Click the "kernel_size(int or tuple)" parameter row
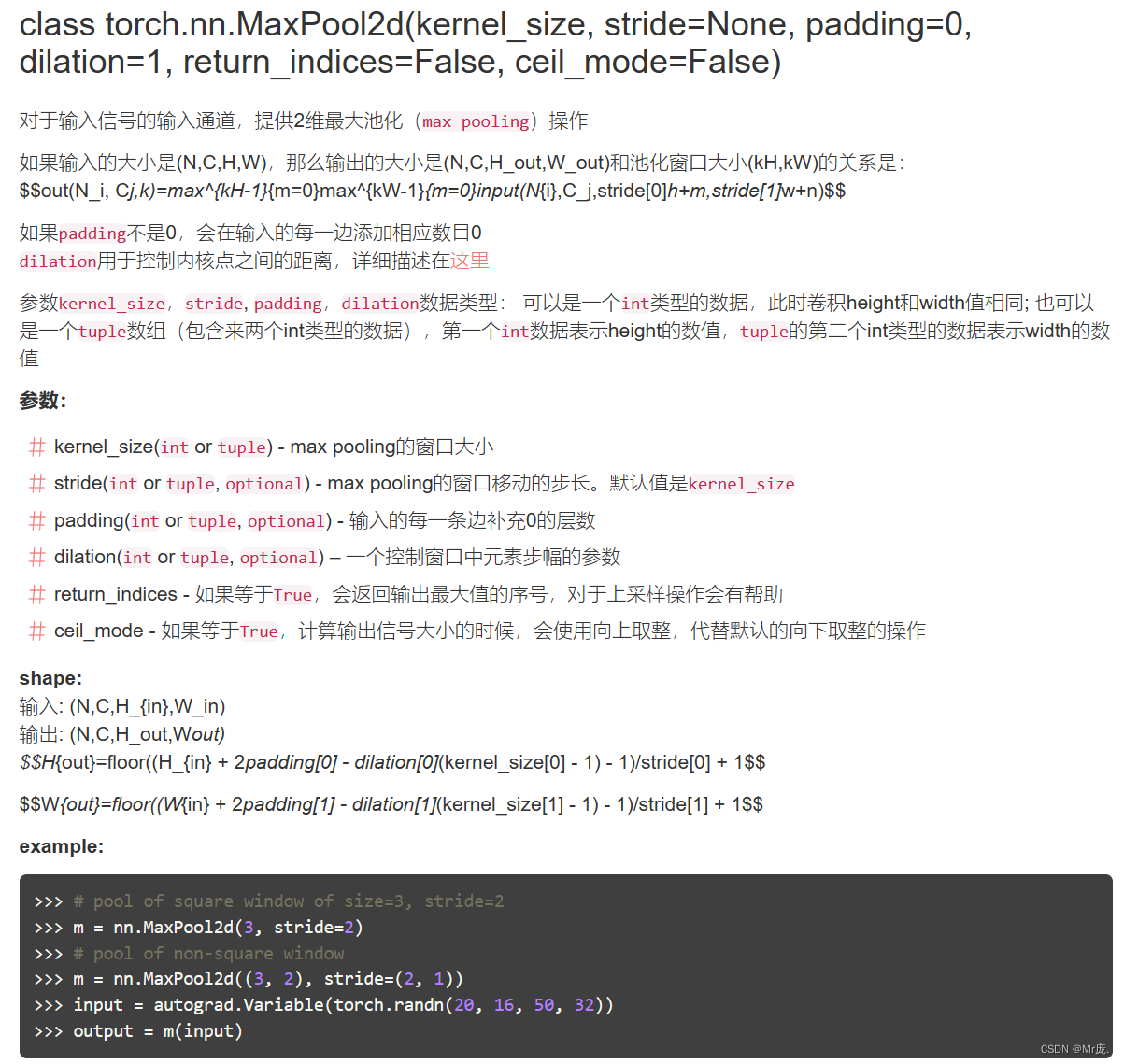Image resolution: width=1124 pixels, height=1064 pixels. [x=274, y=447]
